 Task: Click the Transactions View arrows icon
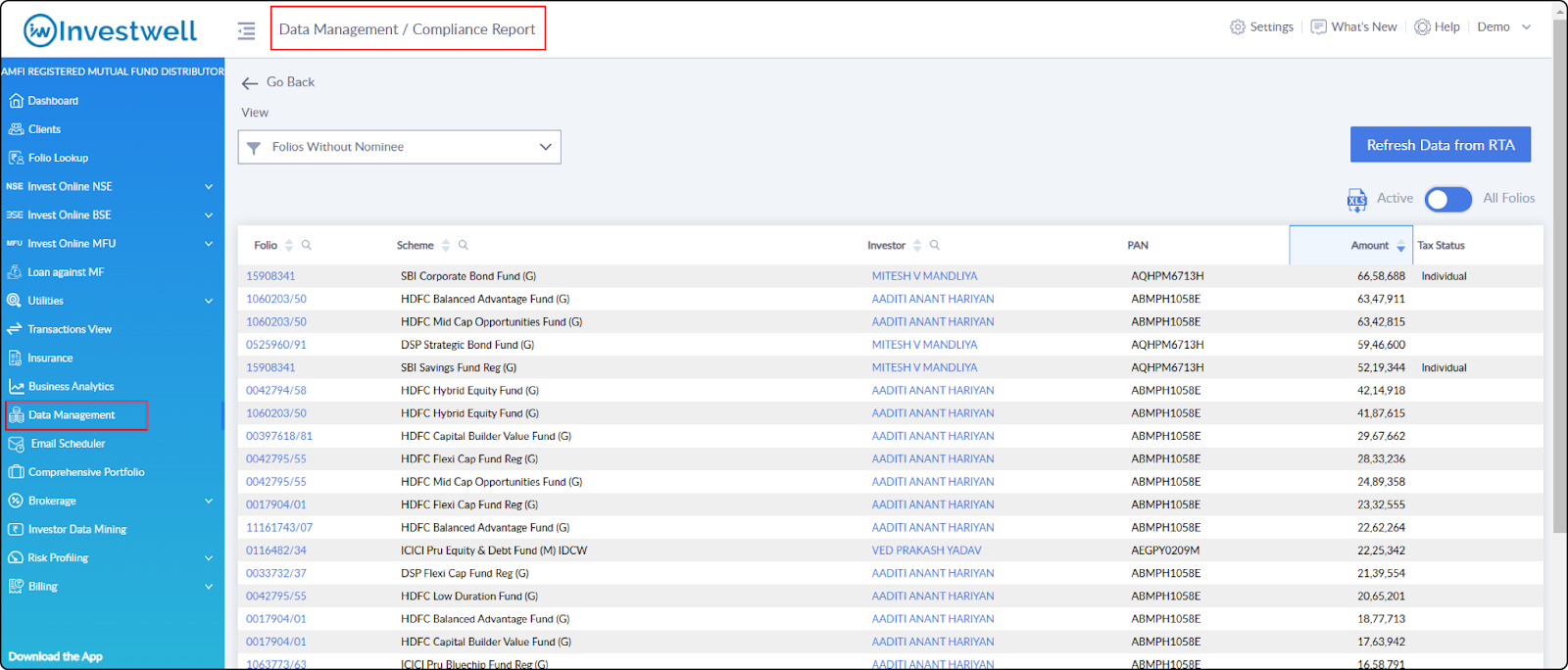pyautogui.click(x=15, y=329)
